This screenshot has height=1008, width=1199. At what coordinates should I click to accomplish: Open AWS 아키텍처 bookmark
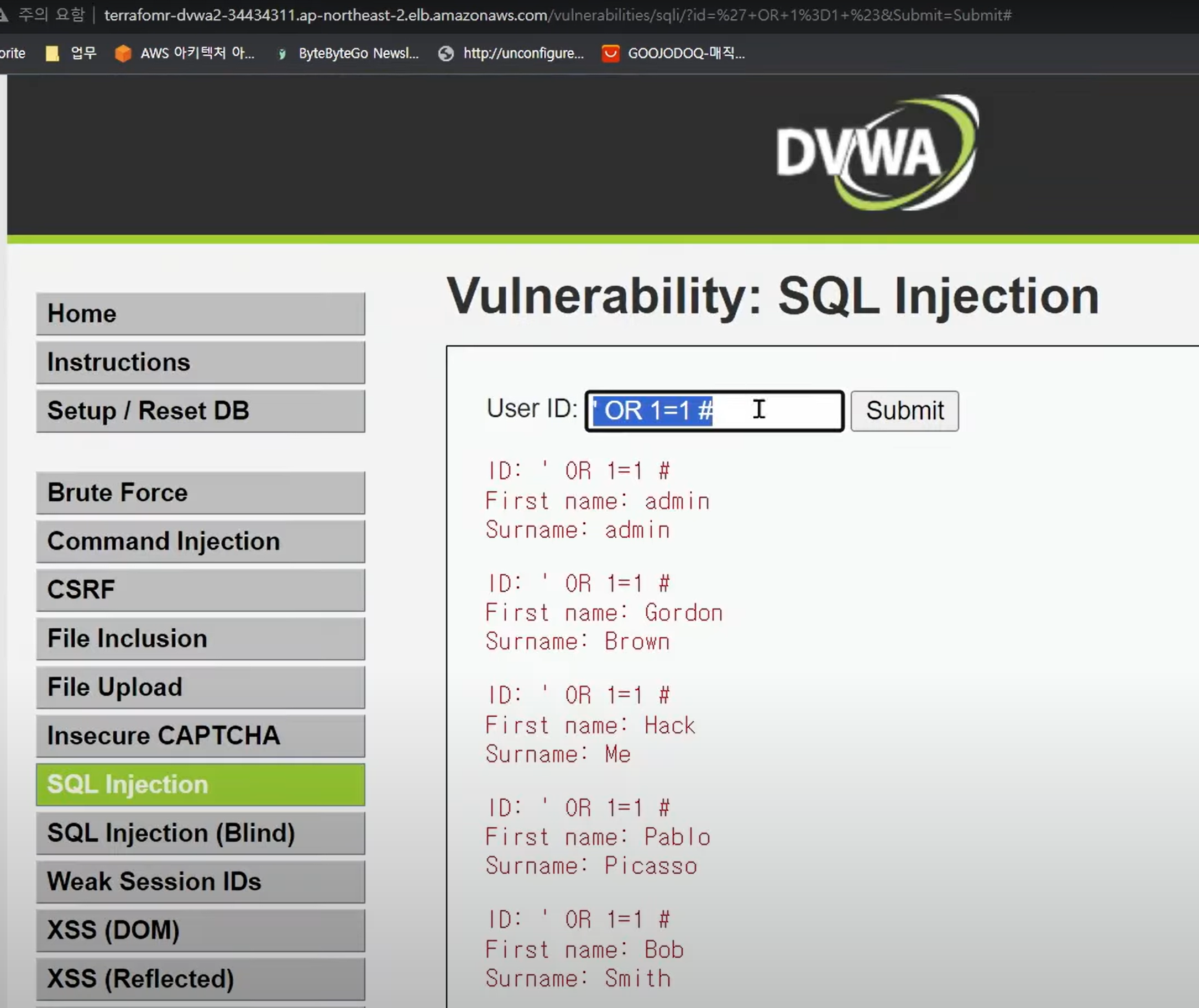point(185,53)
